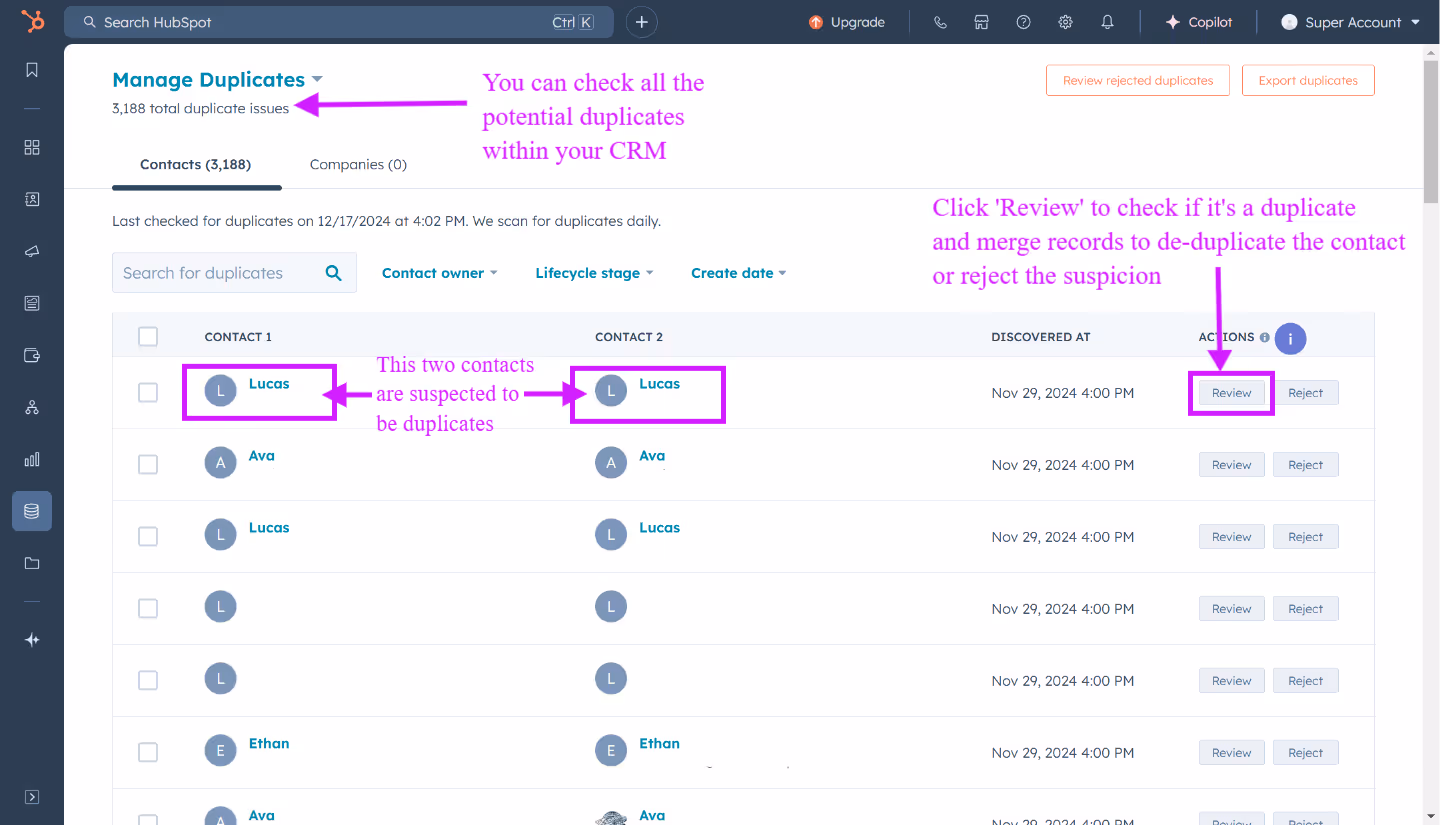Viewport: 1440px width, 825px height.
Task: Open Settings via the gear icon
Action: [1065, 21]
